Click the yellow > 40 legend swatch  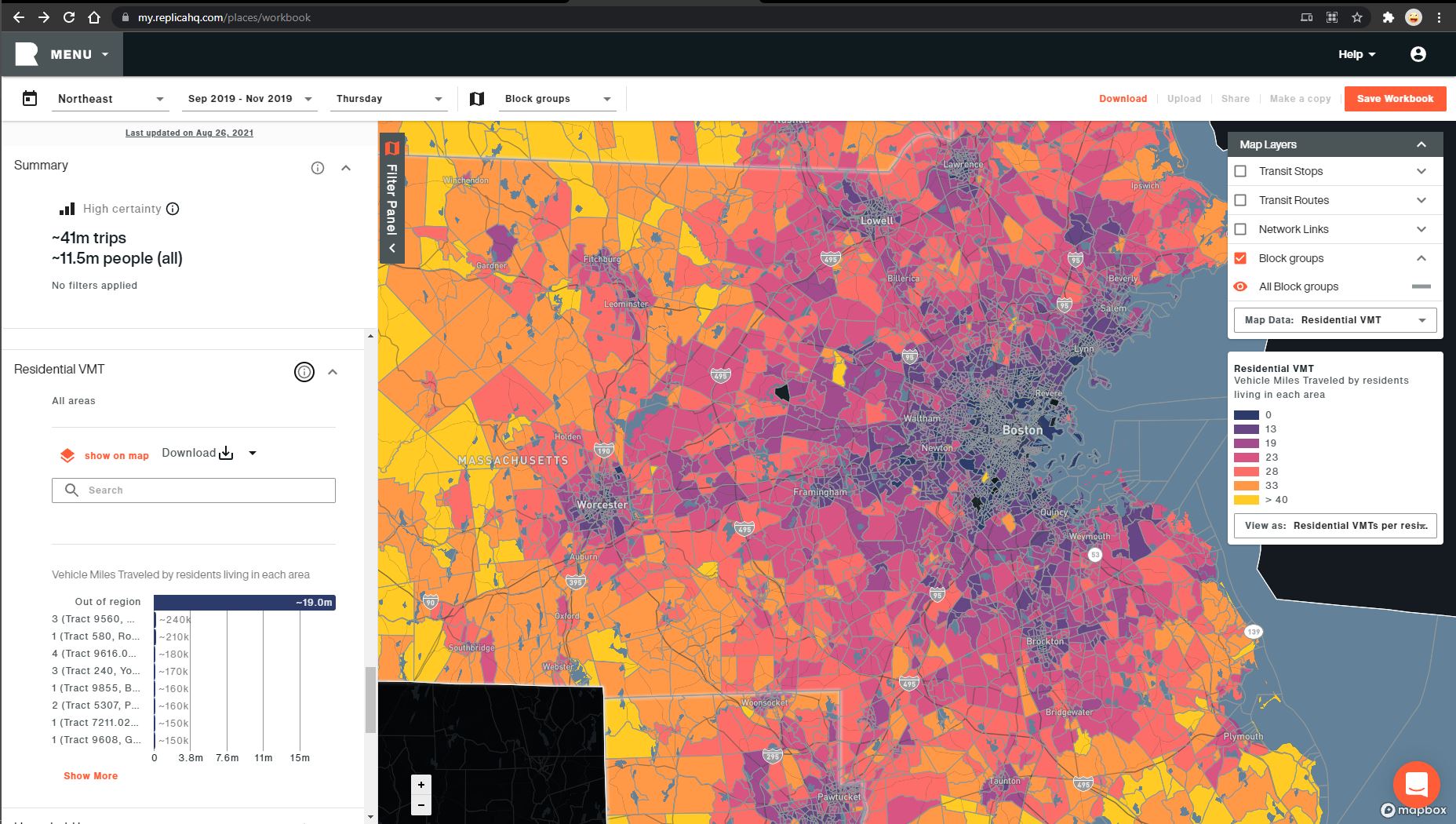[x=1246, y=500]
